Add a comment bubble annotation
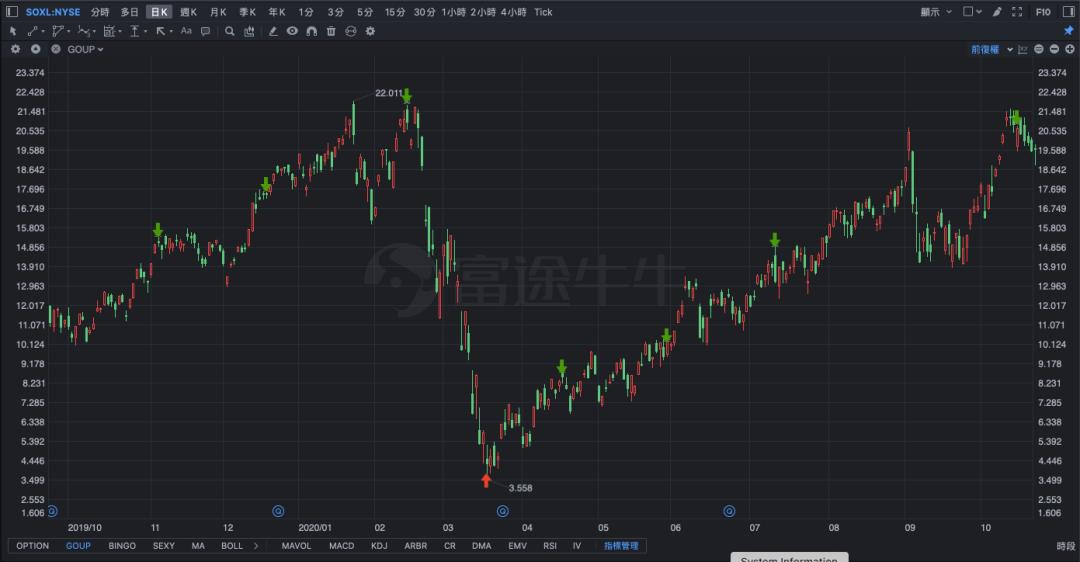Viewport: 1080px width, 562px height. click(x=205, y=31)
